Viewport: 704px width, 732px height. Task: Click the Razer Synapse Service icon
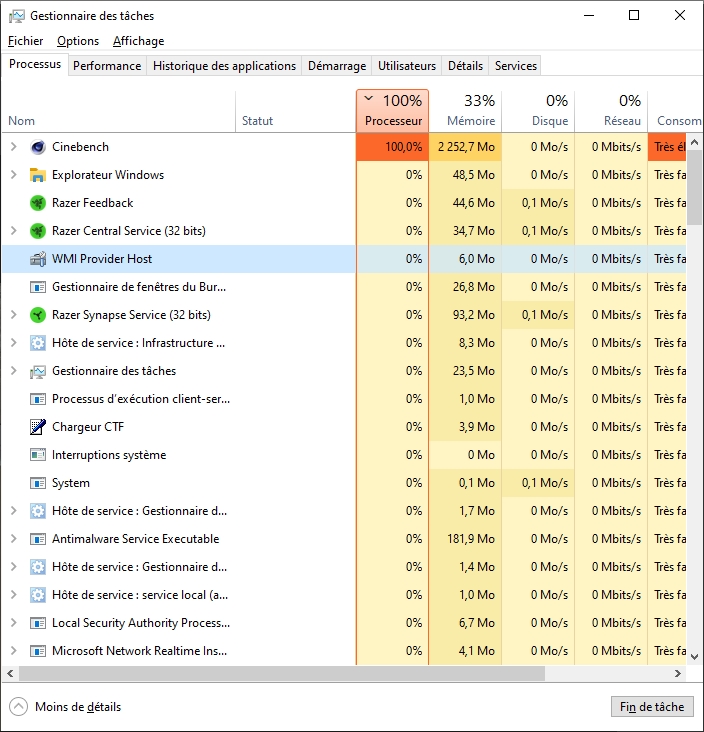38,315
